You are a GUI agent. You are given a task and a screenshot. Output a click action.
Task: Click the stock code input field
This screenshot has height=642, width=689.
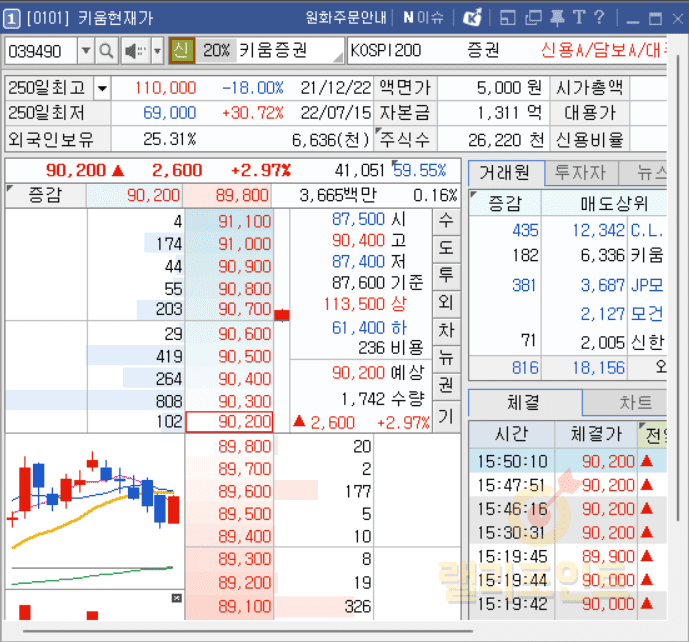tap(40, 51)
